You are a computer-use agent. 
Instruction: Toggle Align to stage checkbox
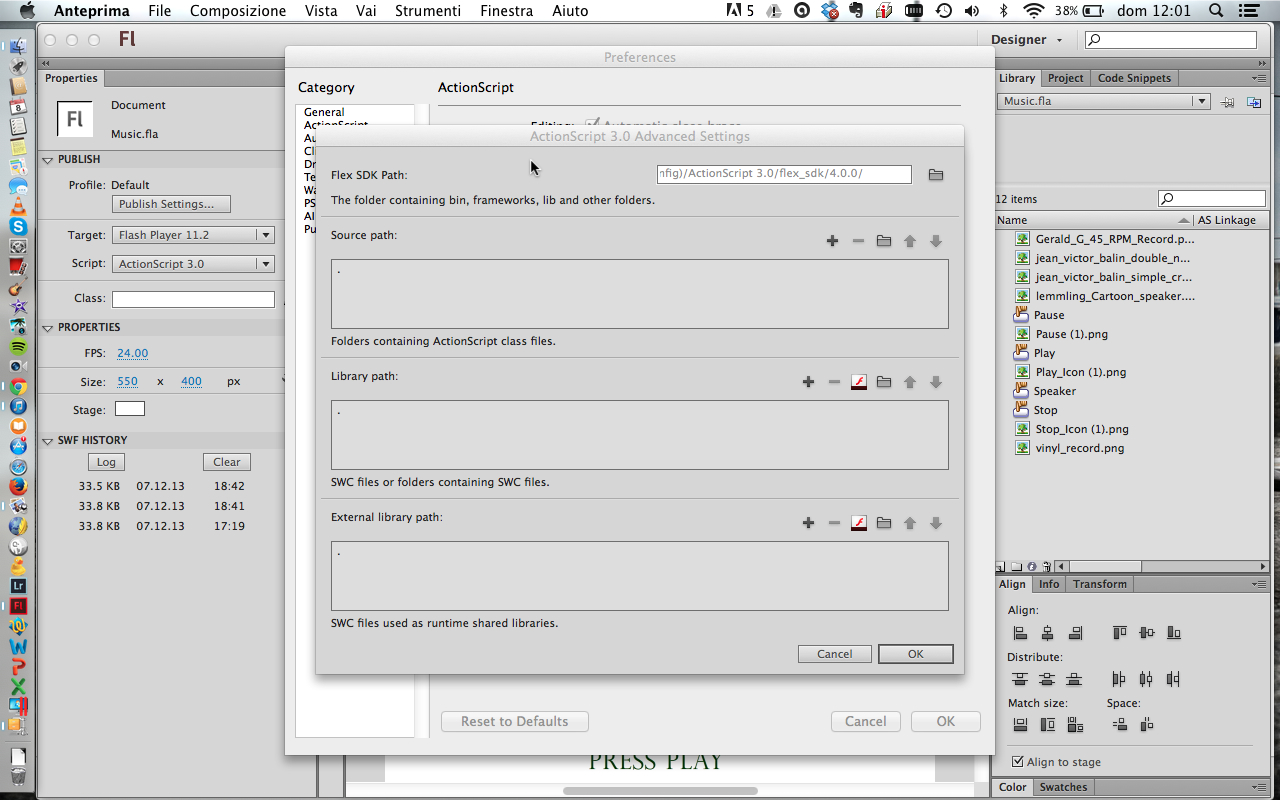pos(1018,761)
